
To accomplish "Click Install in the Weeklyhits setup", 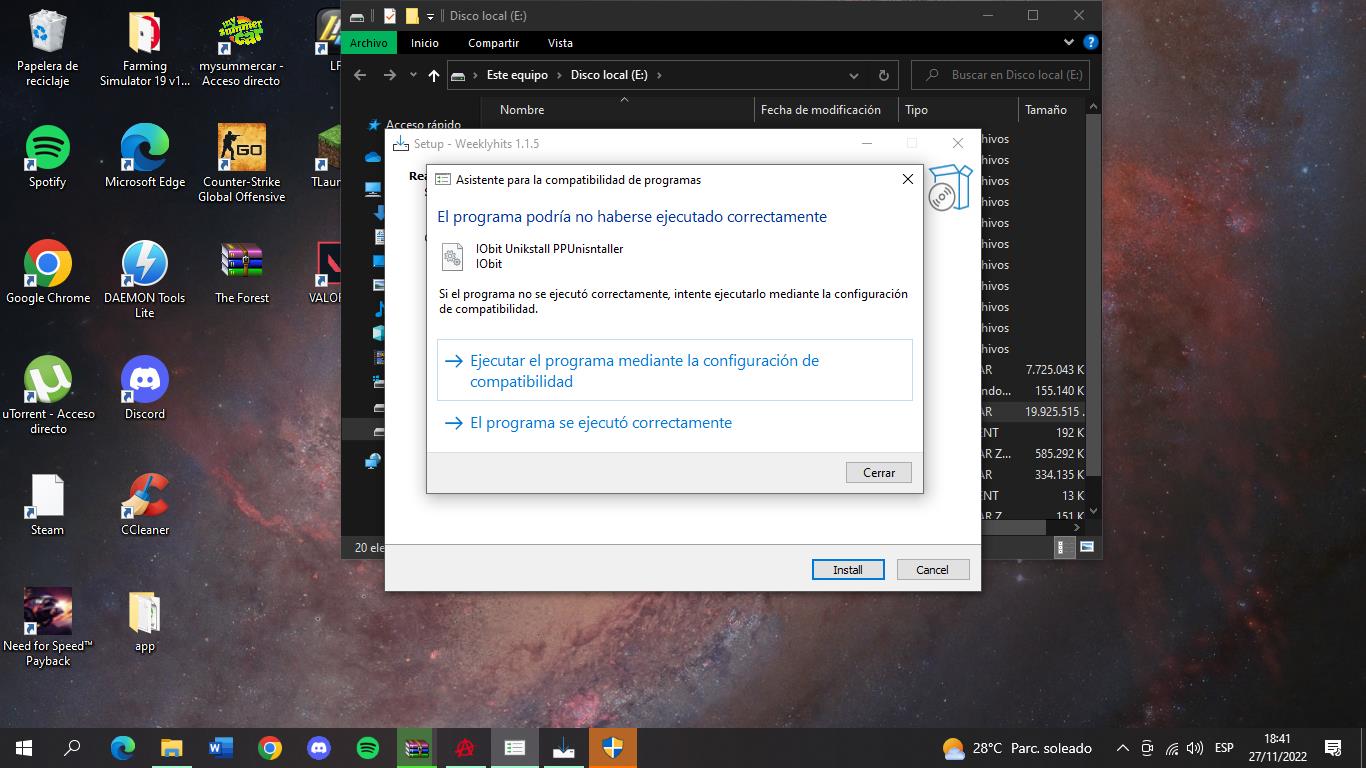I will [847, 569].
